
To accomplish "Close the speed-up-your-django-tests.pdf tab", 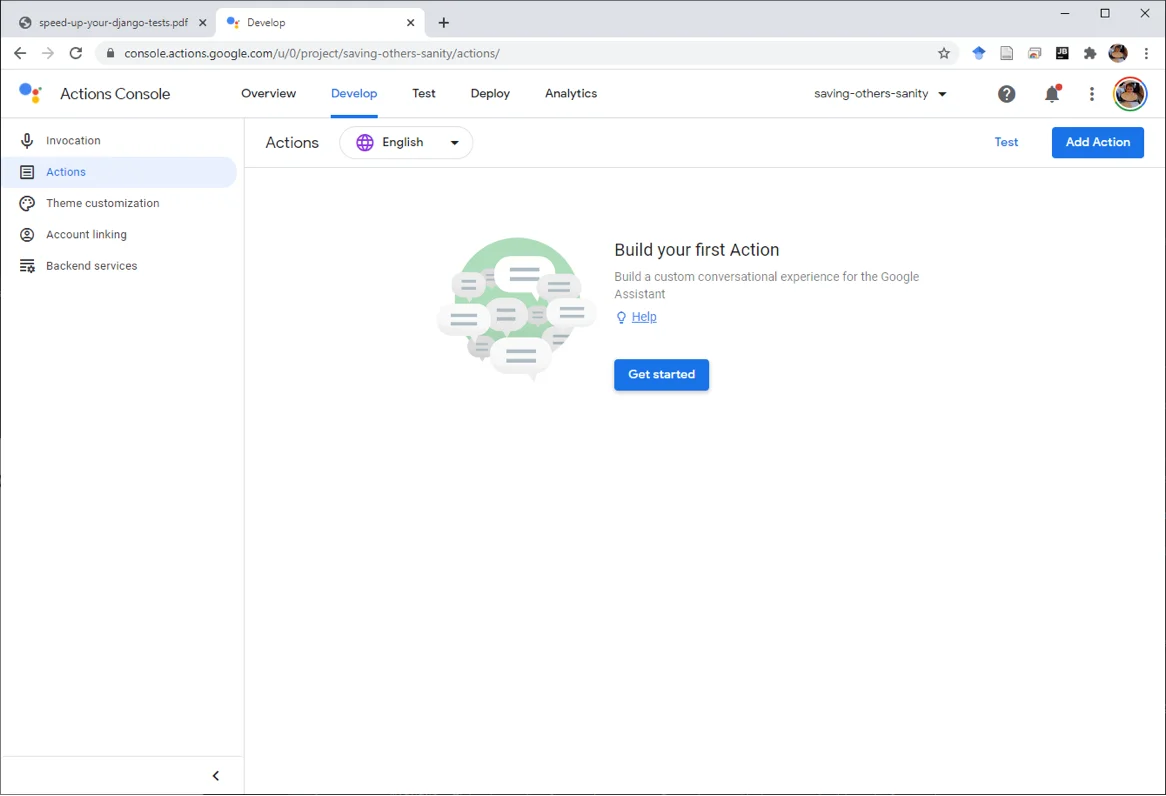I will (x=202, y=22).
